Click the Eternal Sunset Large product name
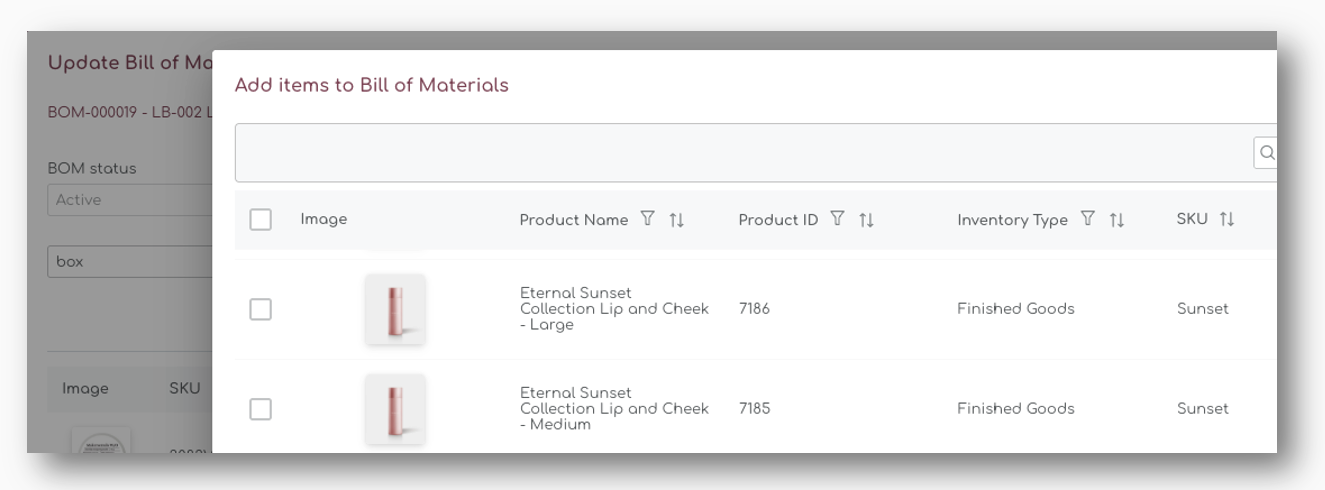The width and height of the screenshot is (1325, 490). pos(613,309)
